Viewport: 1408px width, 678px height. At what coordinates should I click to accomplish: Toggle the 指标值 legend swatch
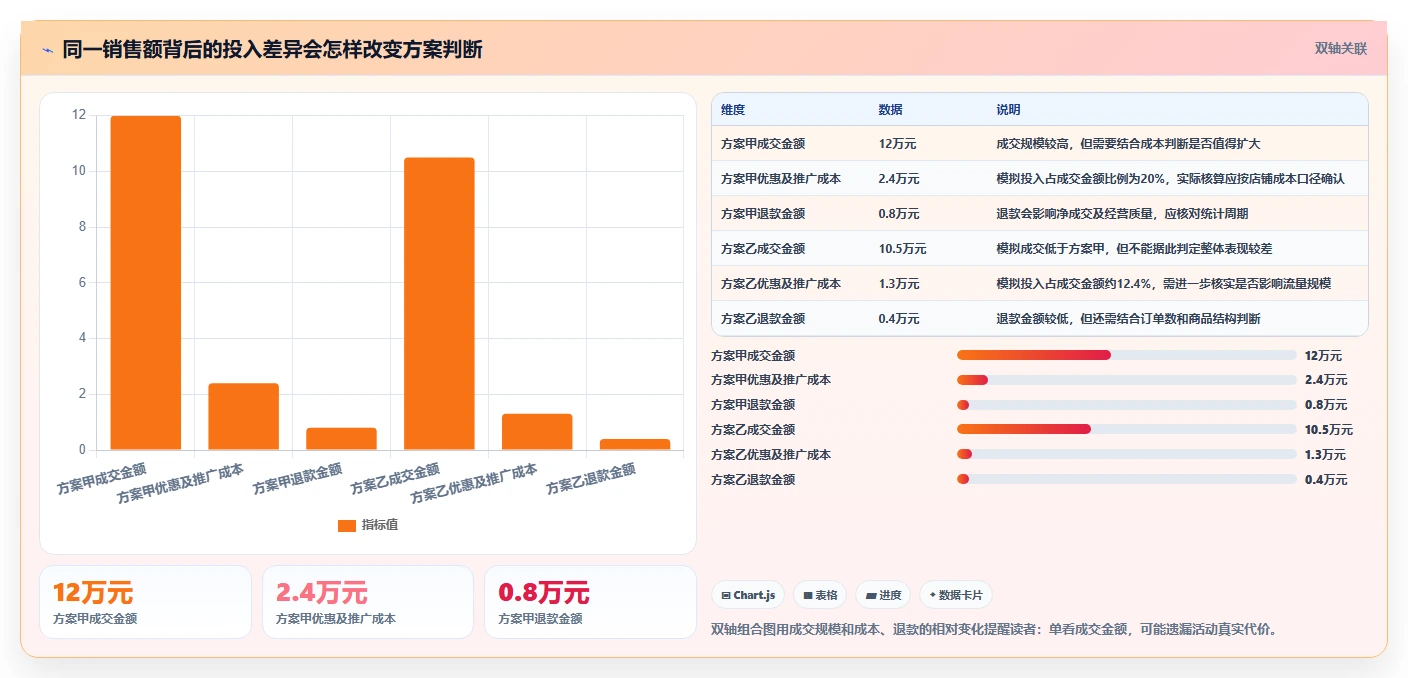(347, 525)
